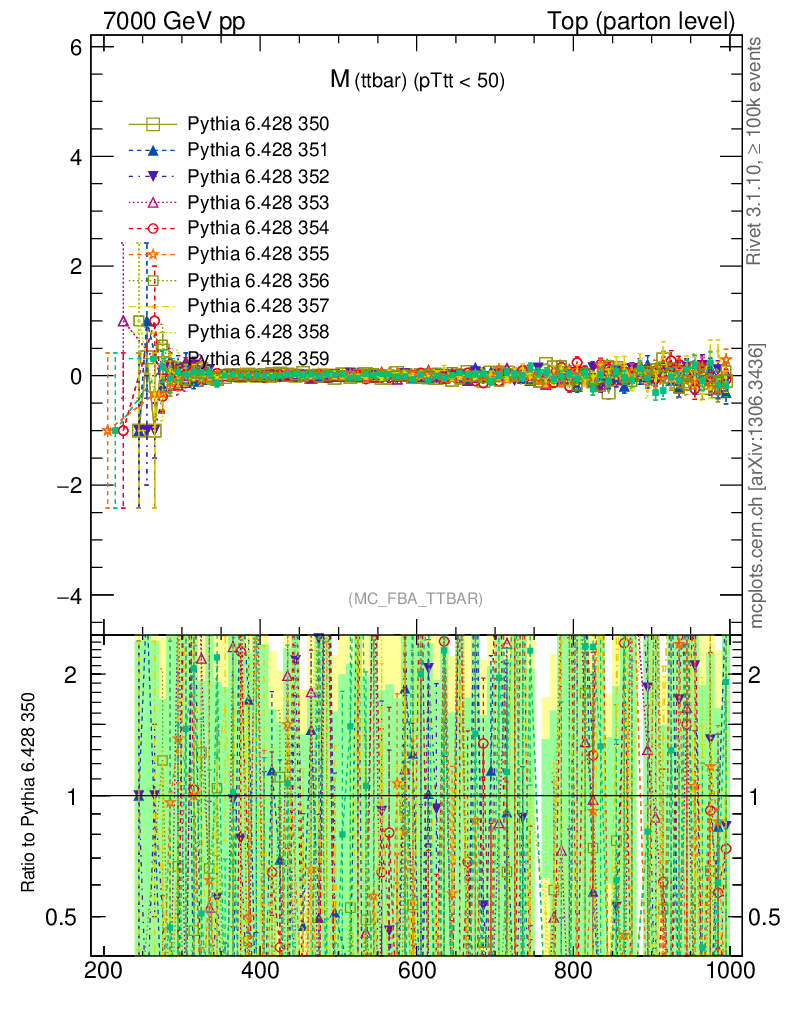The image size is (786, 1024).
Task: Click the red open circle for Pythia 354
Action: 153,228
